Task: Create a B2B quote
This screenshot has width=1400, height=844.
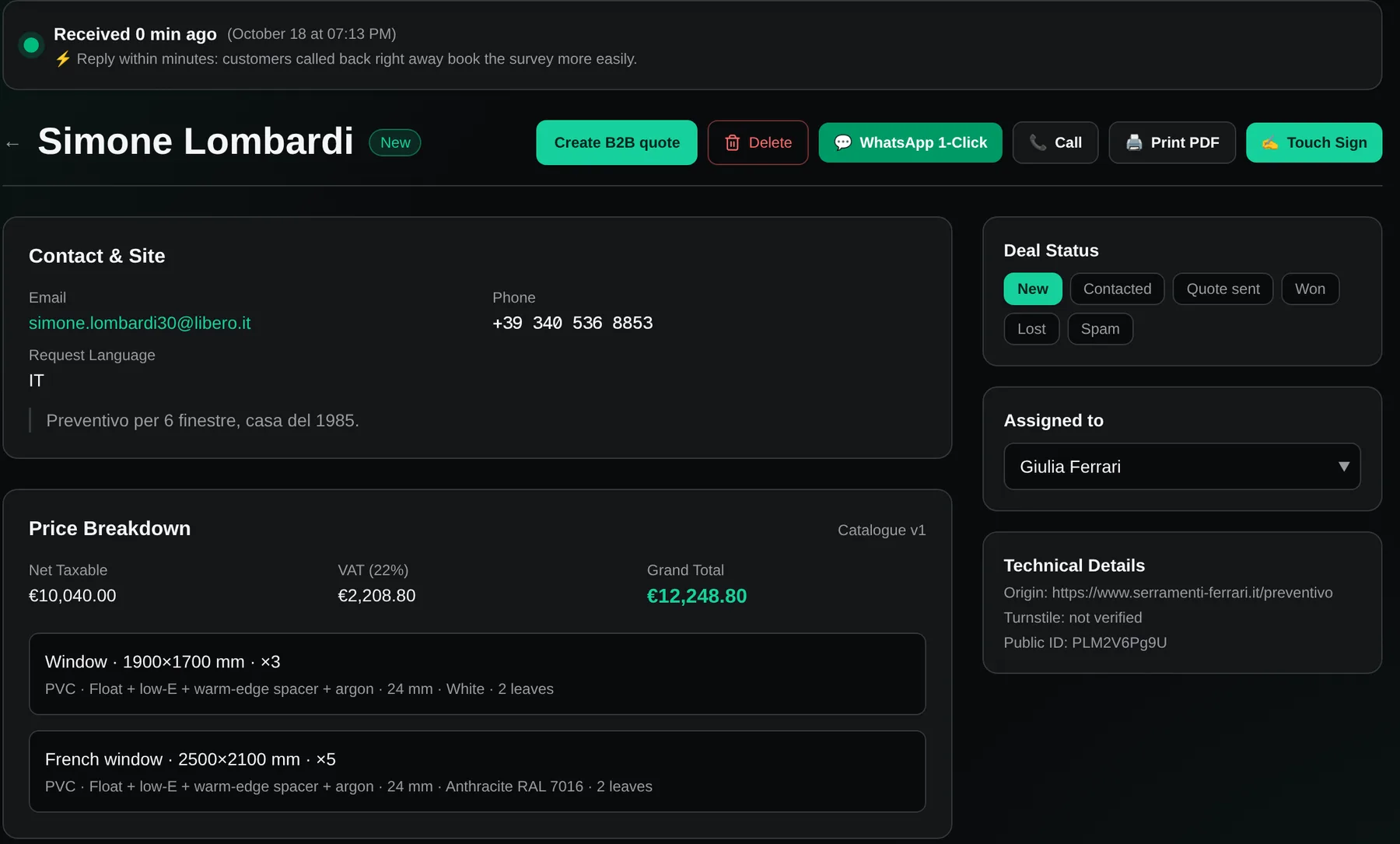Action: pyautogui.click(x=617, y=142)
